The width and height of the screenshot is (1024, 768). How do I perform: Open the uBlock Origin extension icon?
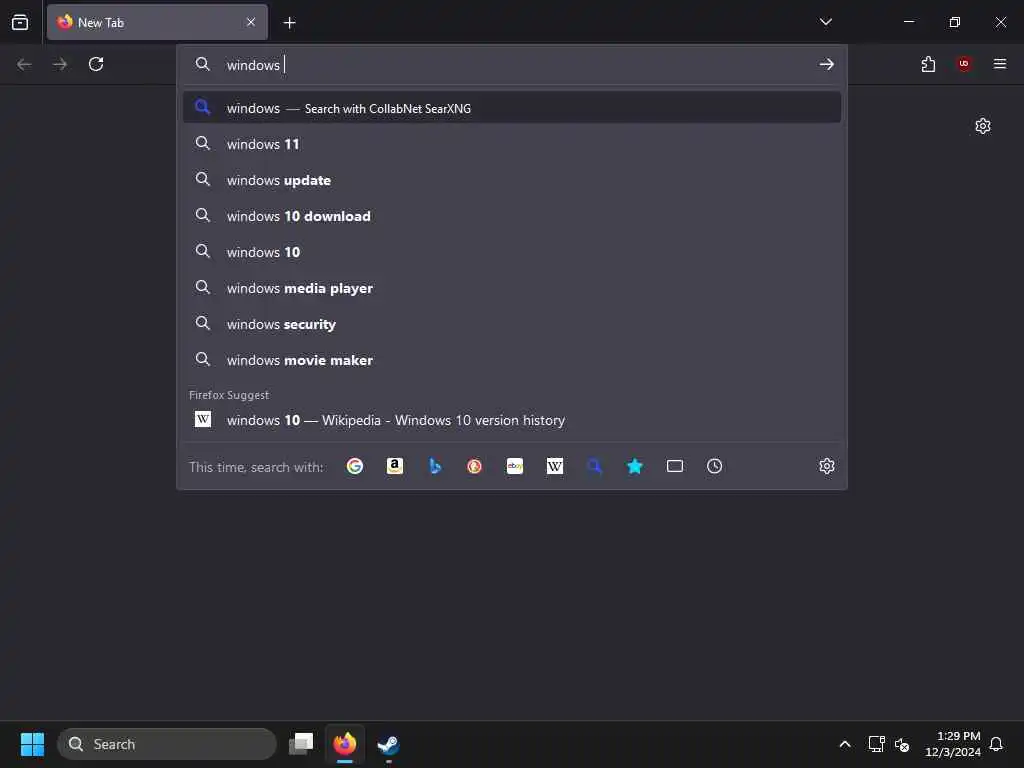[964, 63]
